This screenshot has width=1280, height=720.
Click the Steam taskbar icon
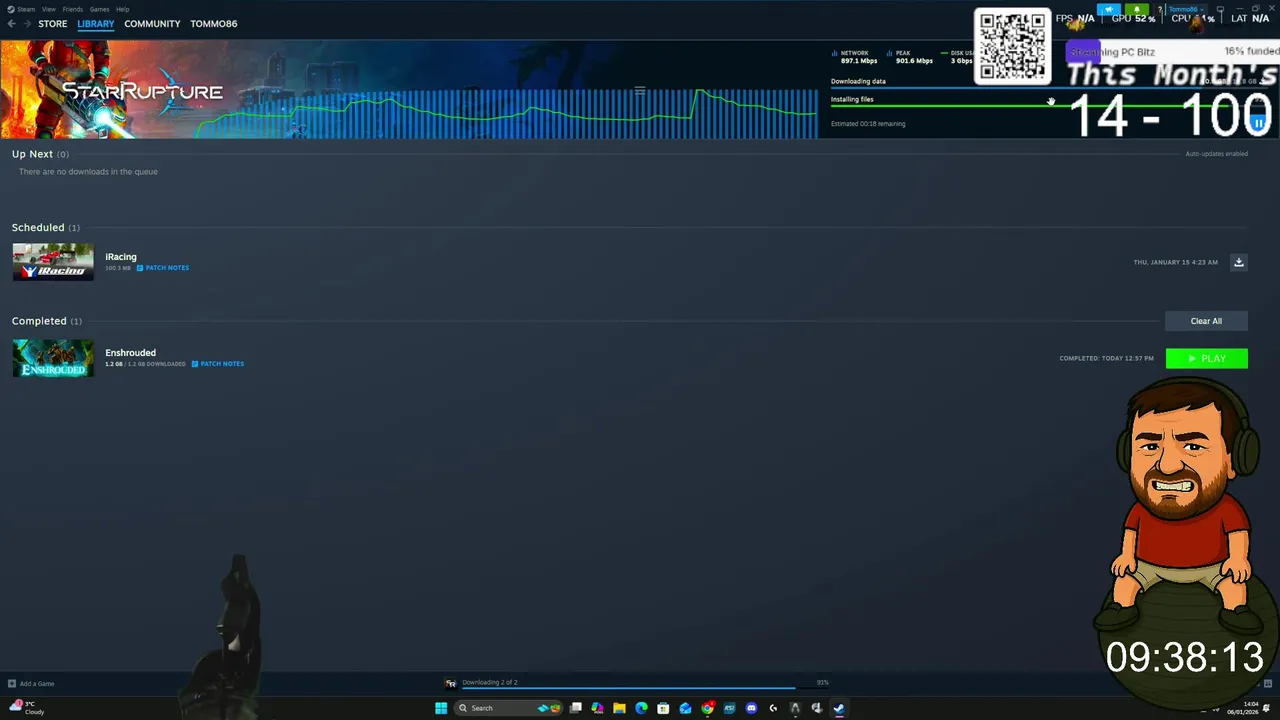pyautogui.click(x=839, y=708)
